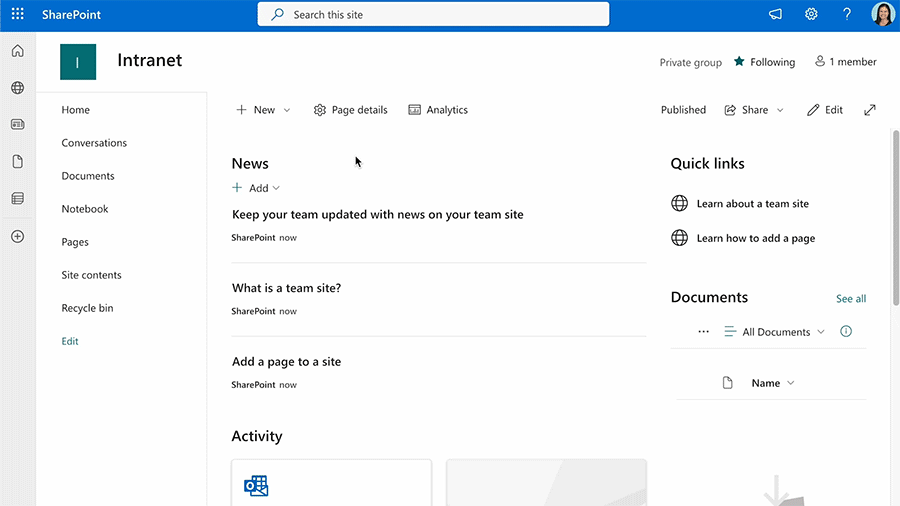900x506 pixels.
Task: Select Conversations in left navigation
Action: [x=94, y=143]
